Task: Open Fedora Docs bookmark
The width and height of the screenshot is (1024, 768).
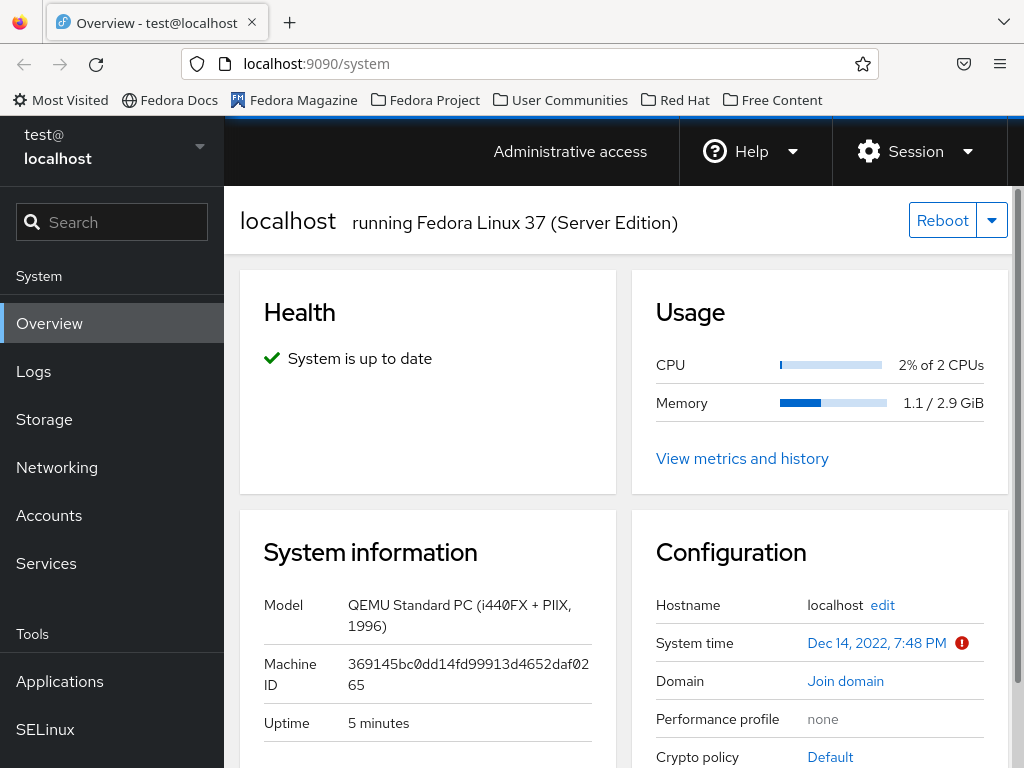Action: pos(170,100)
